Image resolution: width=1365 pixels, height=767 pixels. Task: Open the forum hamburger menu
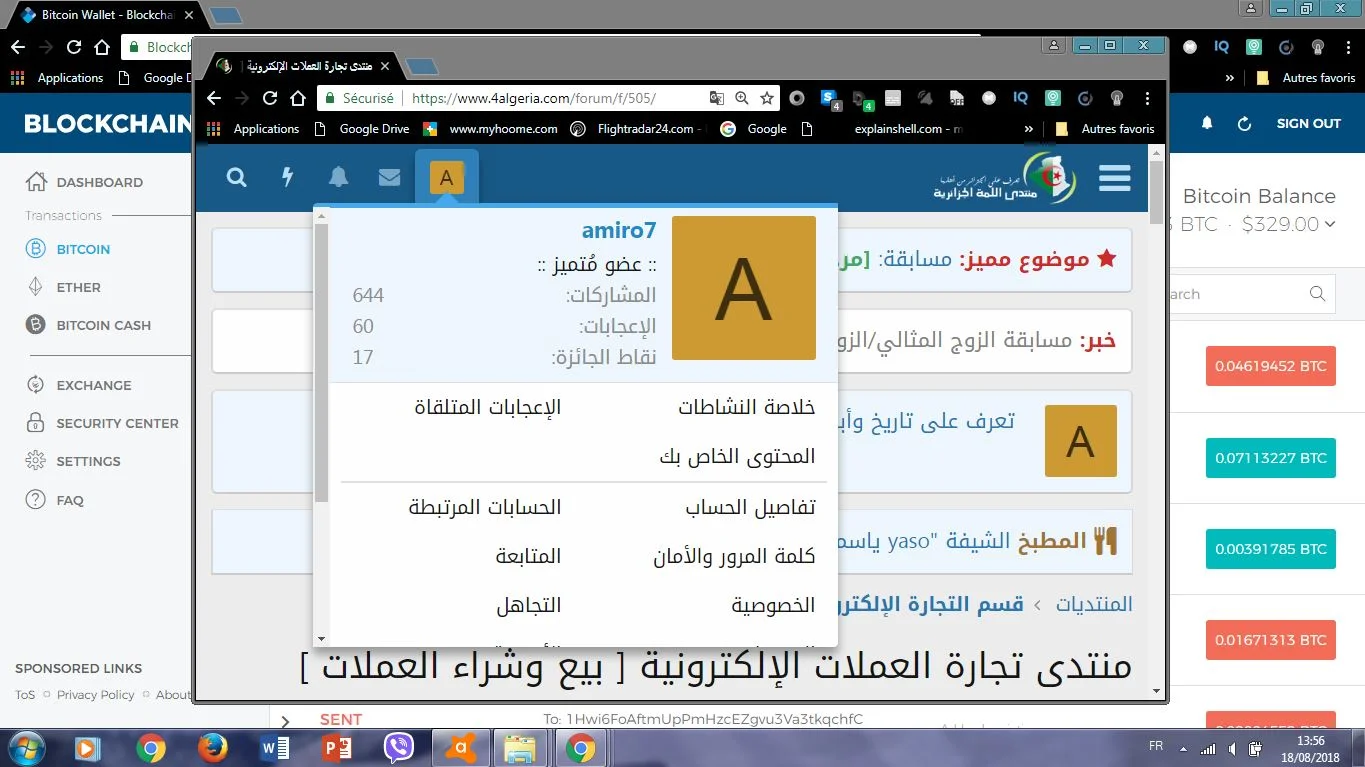click(x=1114, y=179)
